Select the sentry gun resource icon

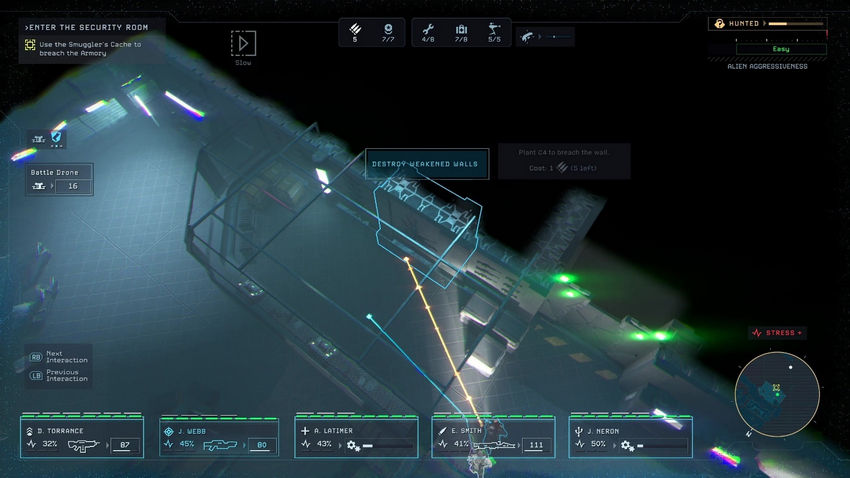pos(494,29)
